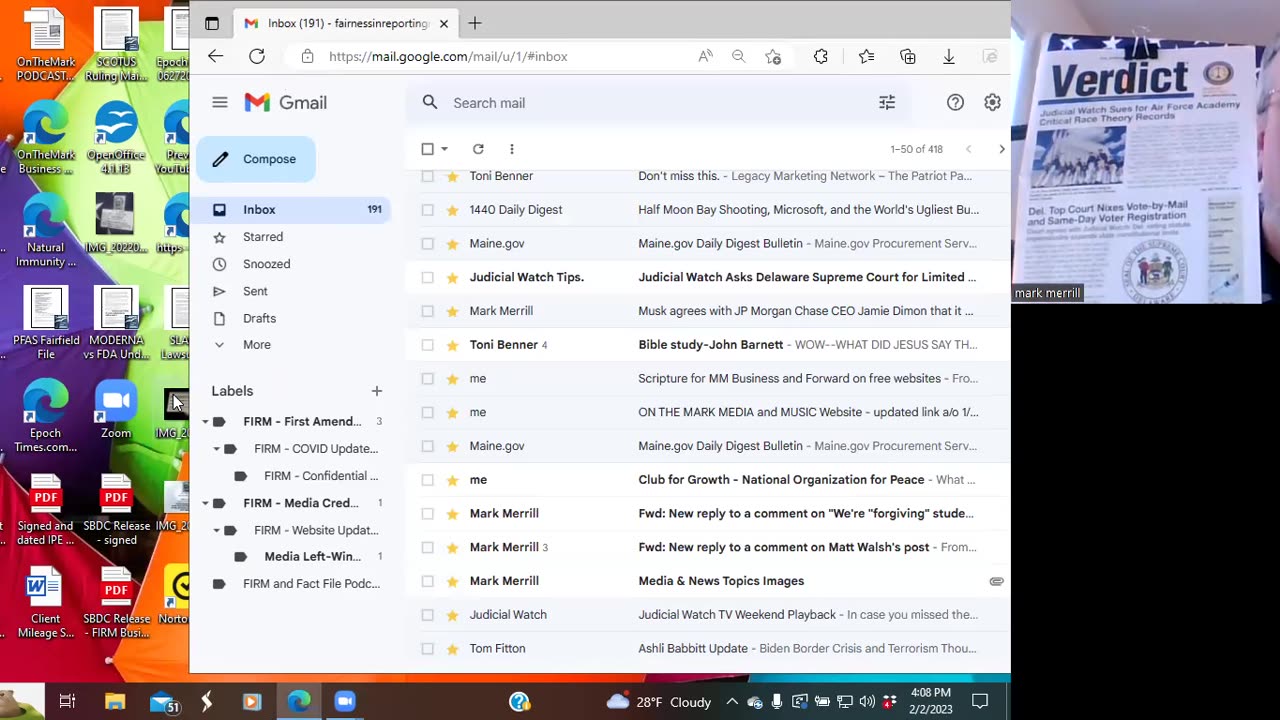Image resolution: width=1280 pixels, height=720 pixels.
Task: Open search options filter icon
Action: coord(887,102)
